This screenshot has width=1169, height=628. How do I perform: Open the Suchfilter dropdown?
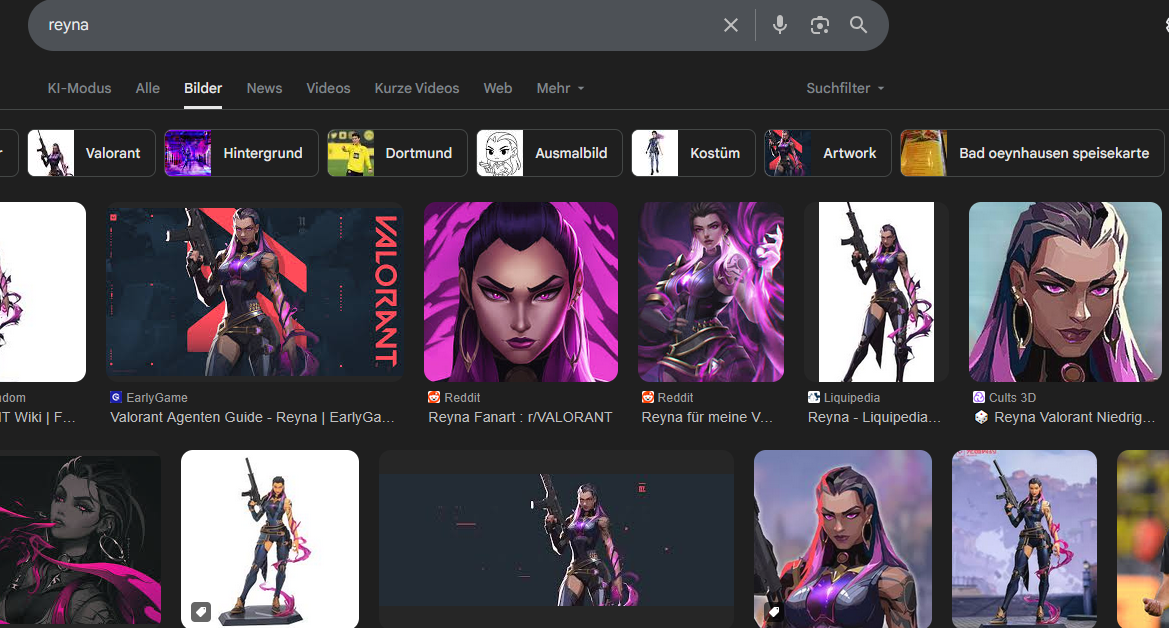click(x=845, y=88)
